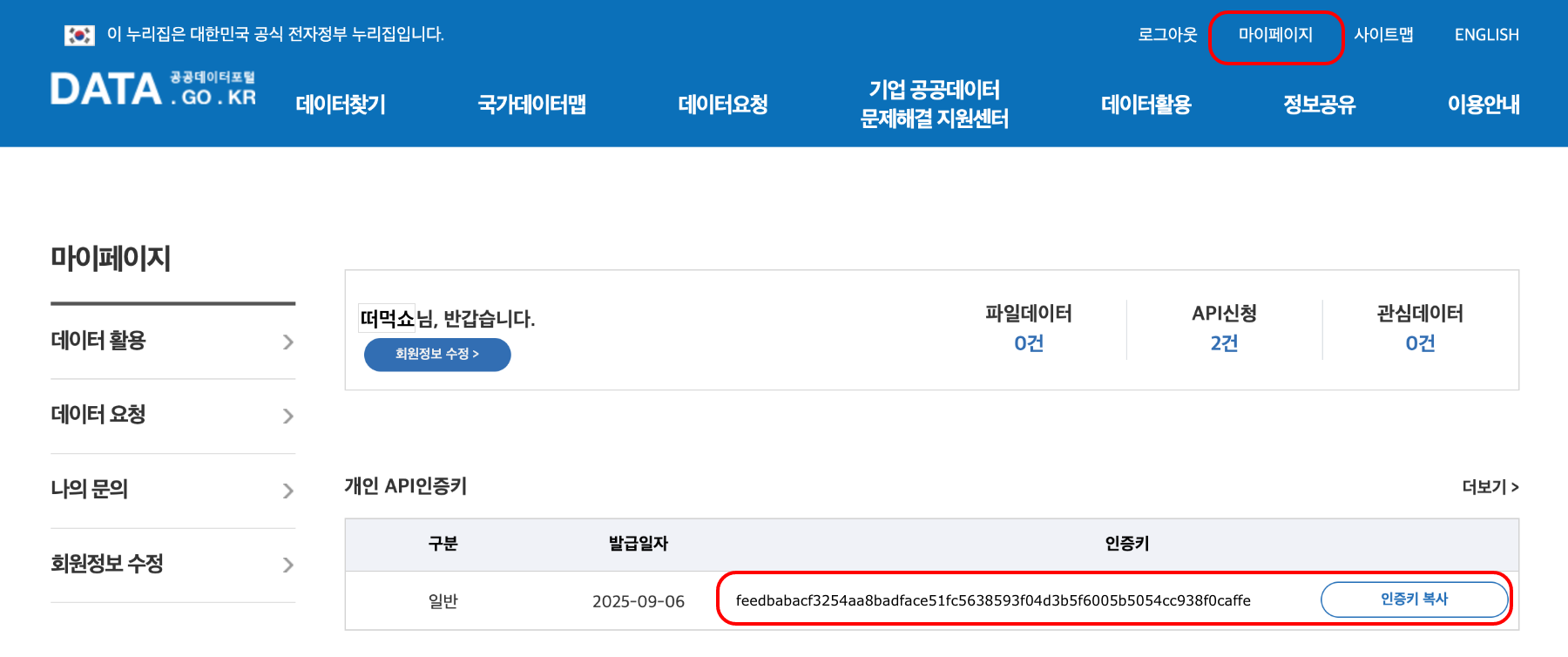Open the 이용안내 menu

(1484, 105)
